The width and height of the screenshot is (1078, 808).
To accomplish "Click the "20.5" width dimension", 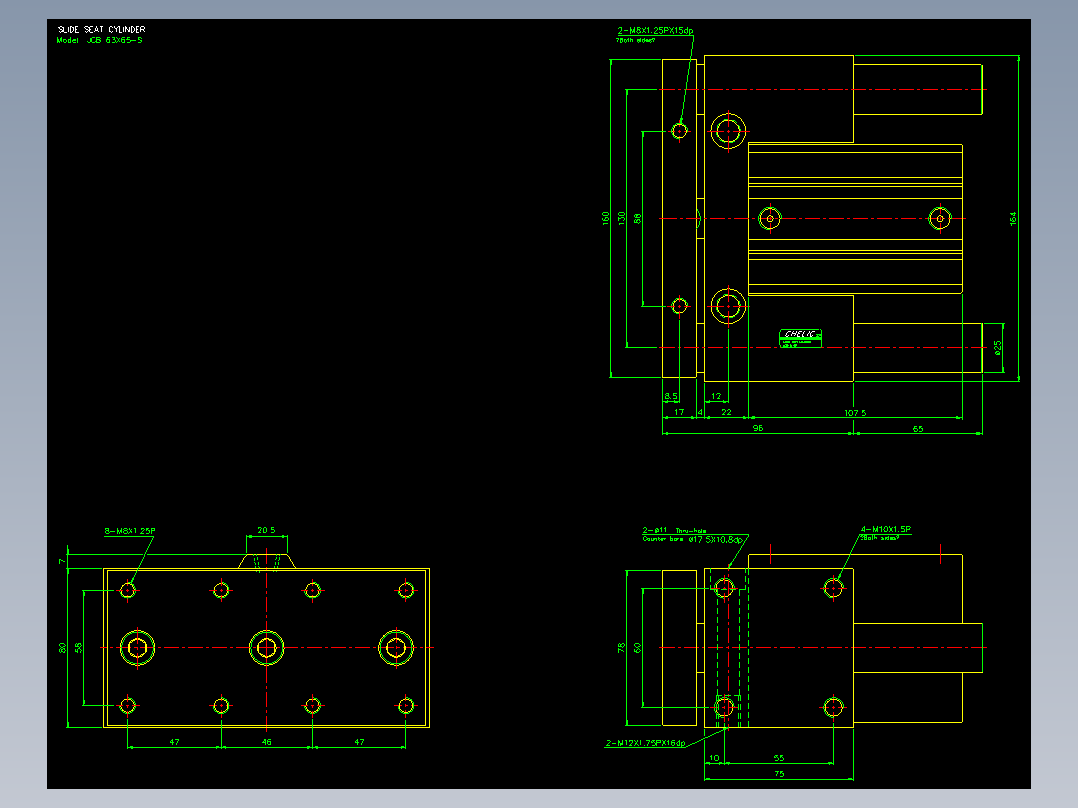I will (x=266, y=530).
